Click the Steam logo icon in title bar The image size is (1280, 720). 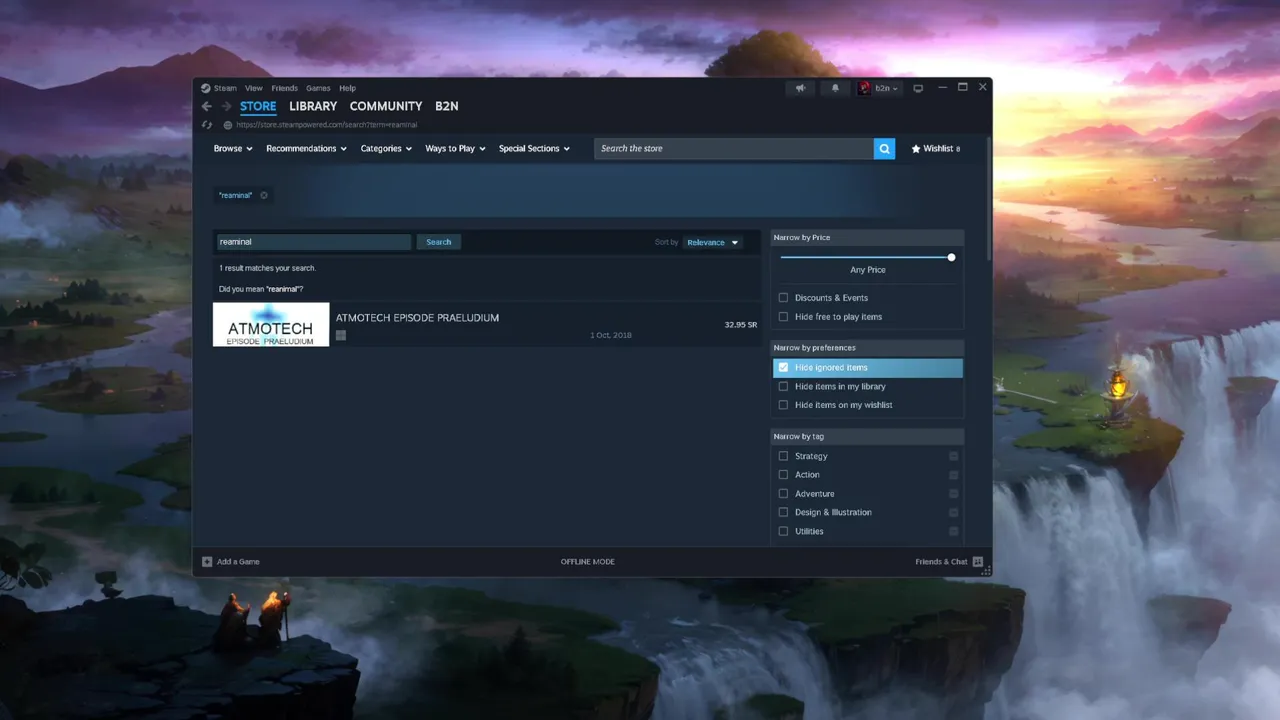205,88
